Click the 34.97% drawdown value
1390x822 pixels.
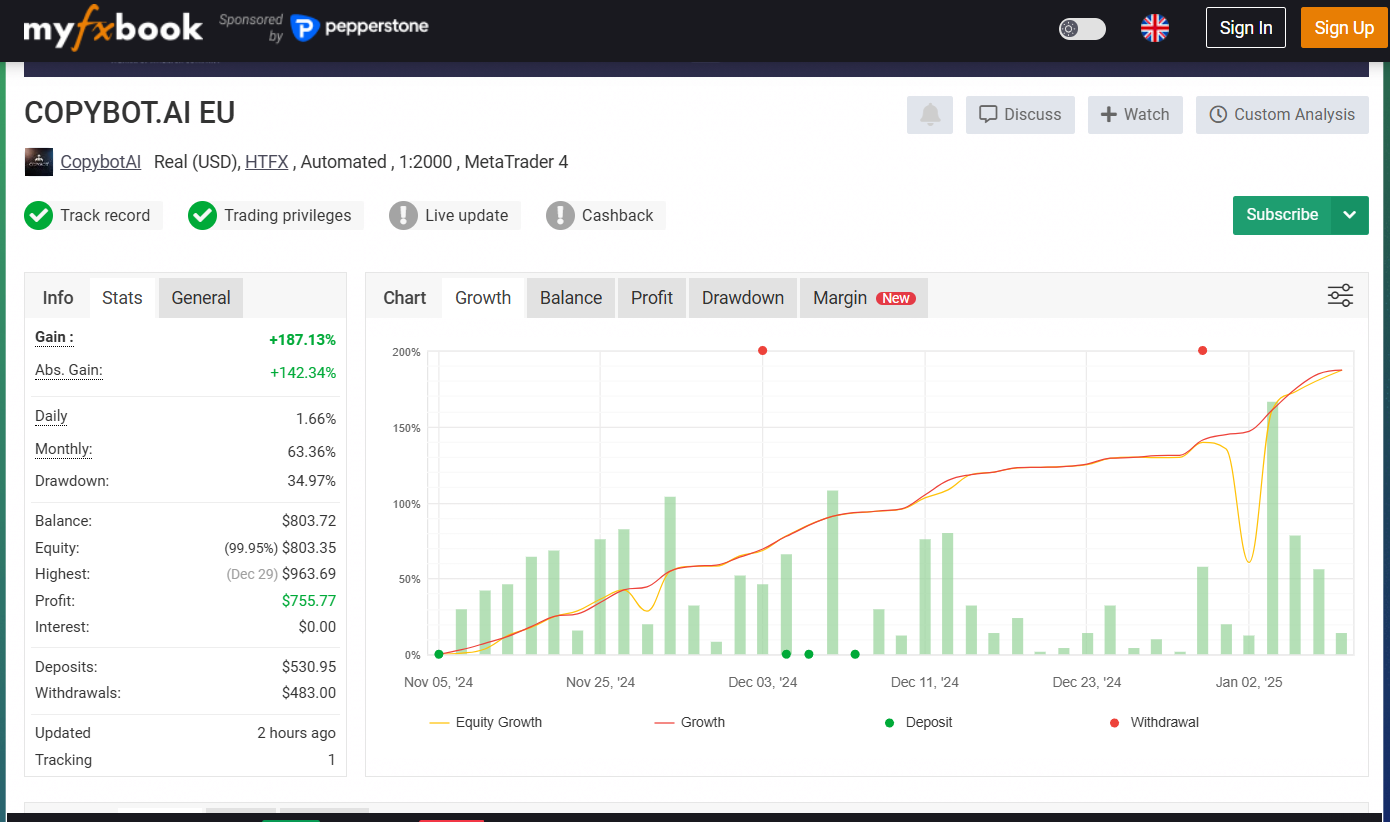pyautogui.click(x=313, y=481)
